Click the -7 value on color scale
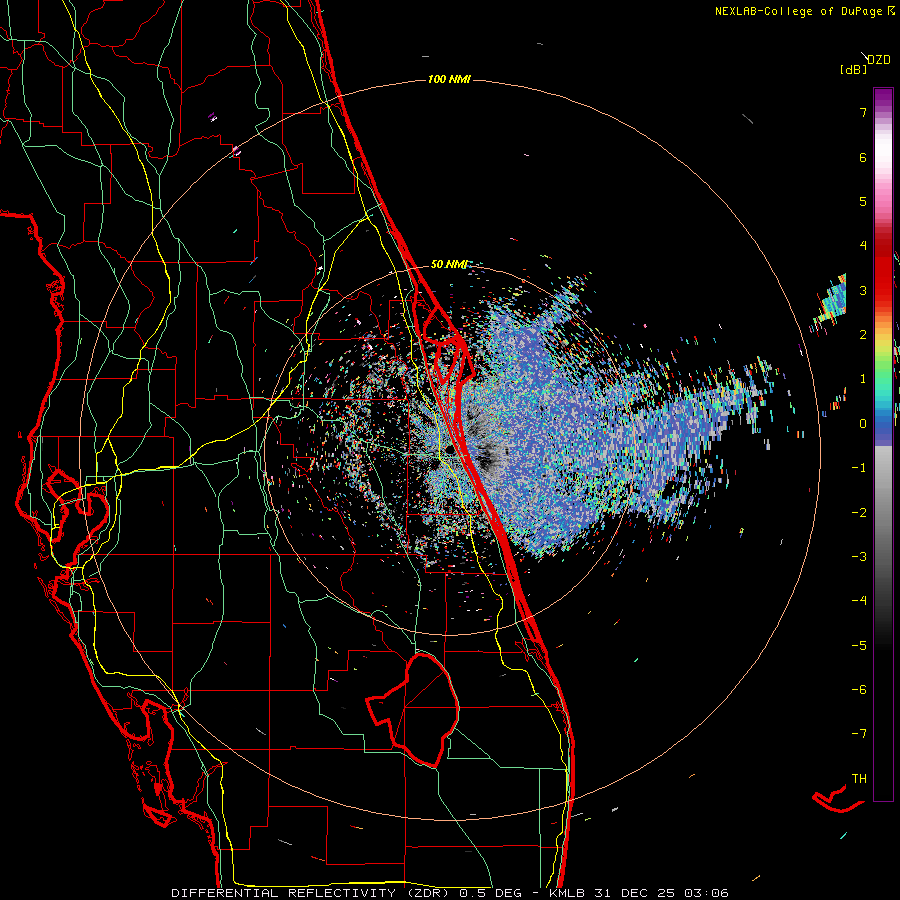The width and height of the screenshot is (900, 900). point(859,734)
